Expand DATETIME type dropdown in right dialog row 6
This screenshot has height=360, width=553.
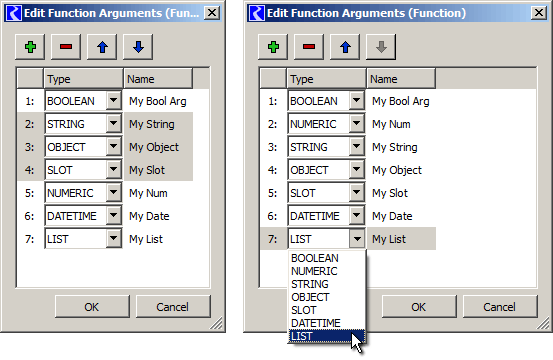pos(357,216)
